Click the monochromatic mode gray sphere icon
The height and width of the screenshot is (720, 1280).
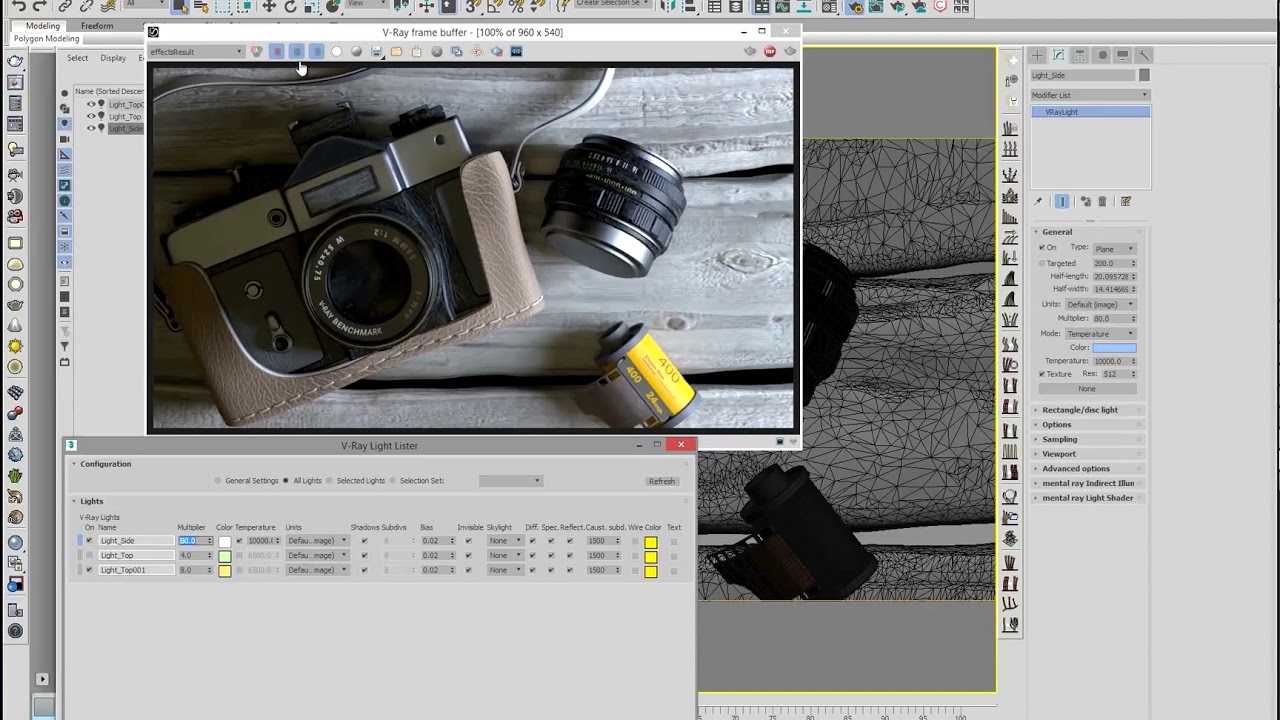357,51
